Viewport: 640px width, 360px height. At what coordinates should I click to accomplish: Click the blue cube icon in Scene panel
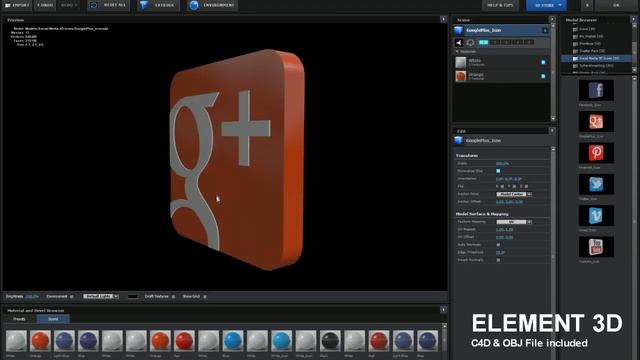click(x=458, y=30)
